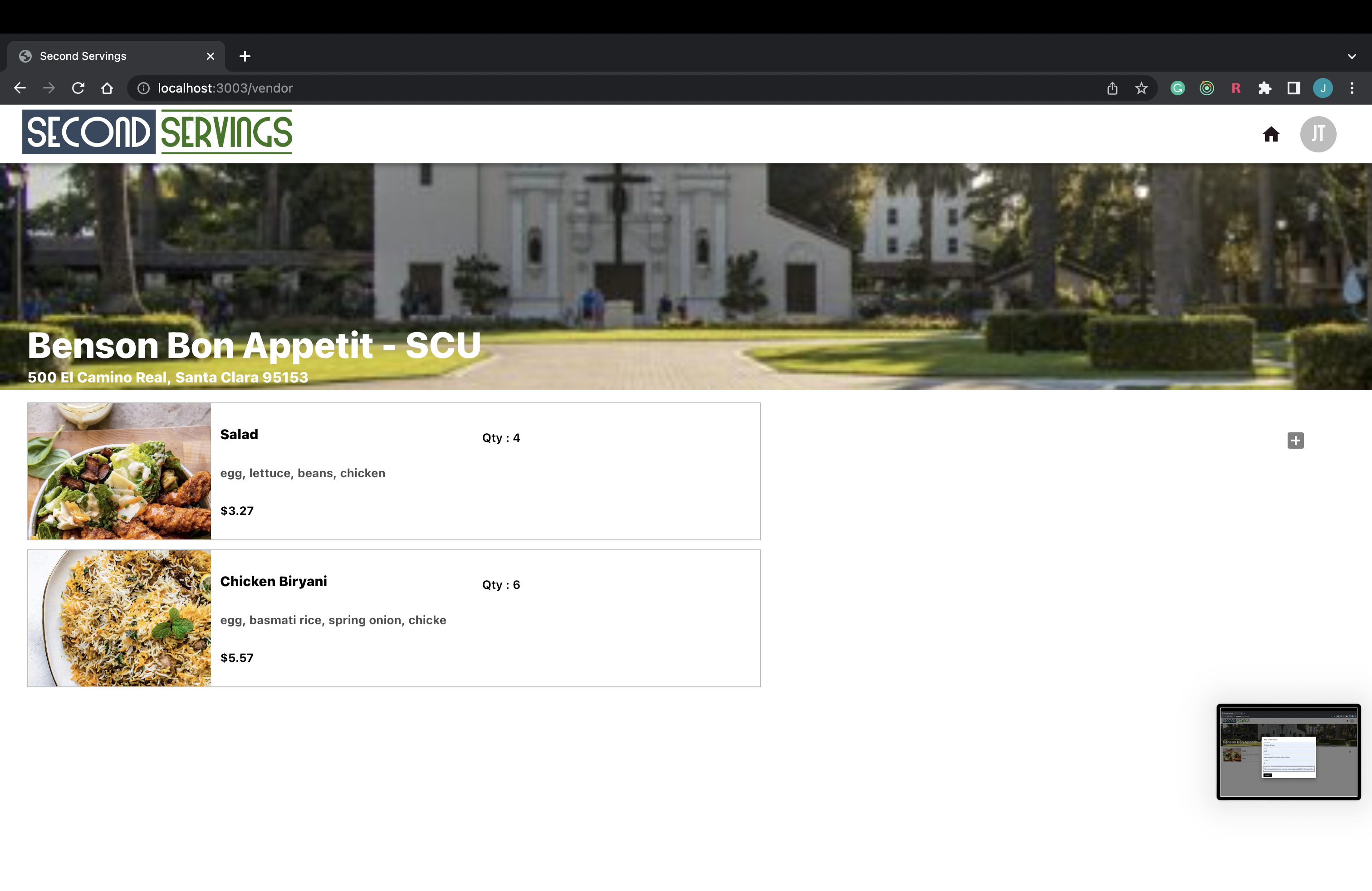
Task: Click the home icon in site header
Action: coord(1270,134)
